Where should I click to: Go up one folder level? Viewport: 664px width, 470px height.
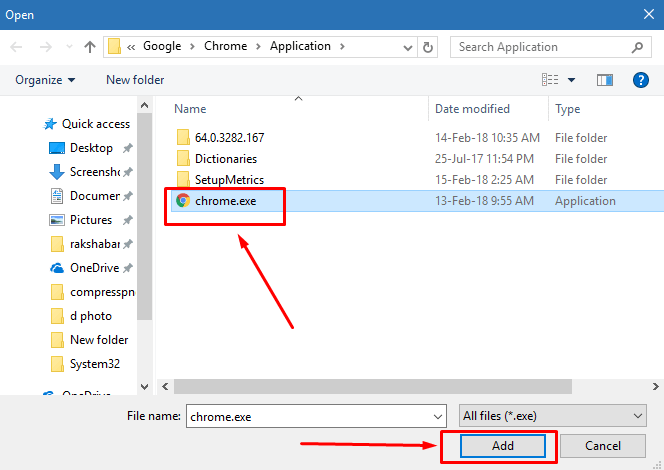point(90,47)
